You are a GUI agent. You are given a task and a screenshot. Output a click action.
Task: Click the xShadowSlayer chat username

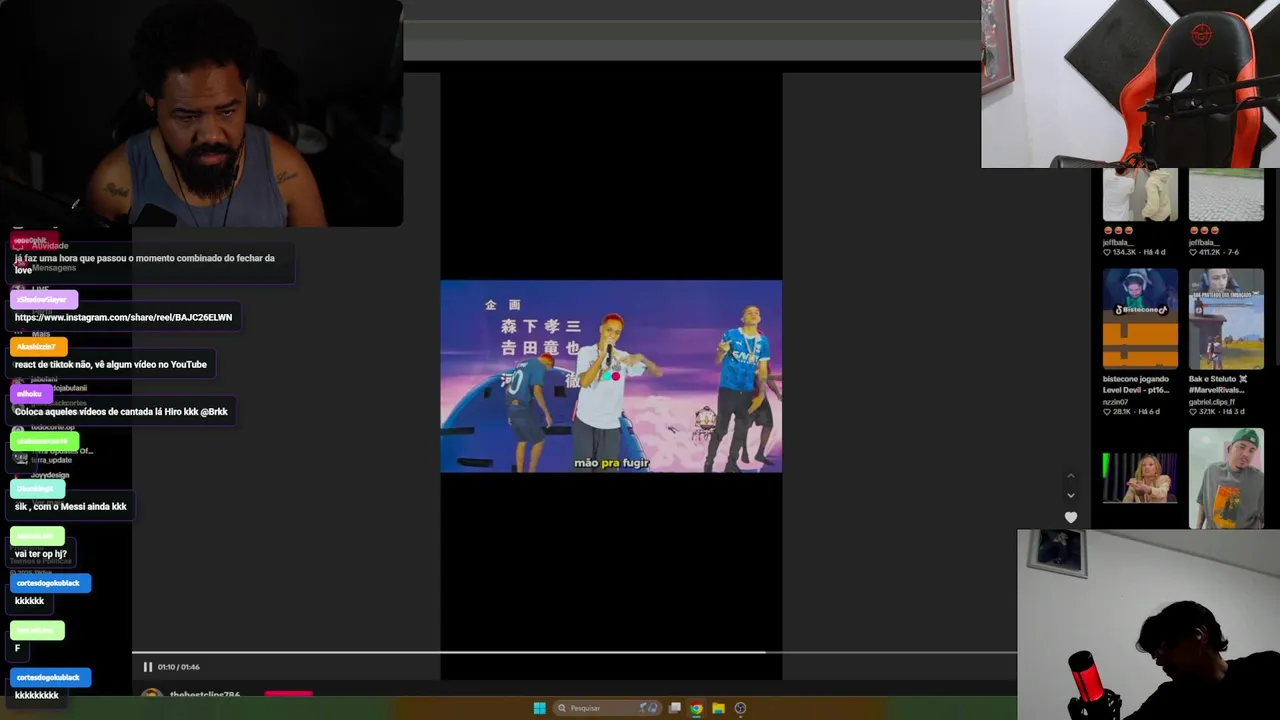(x=43, y=299)
